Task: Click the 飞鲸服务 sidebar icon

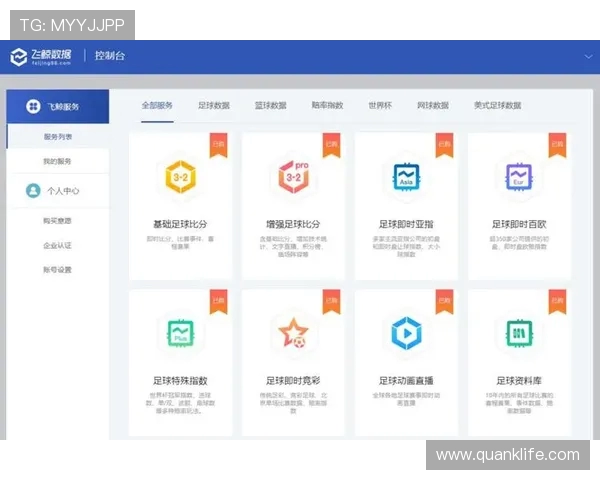Action: 33,106
